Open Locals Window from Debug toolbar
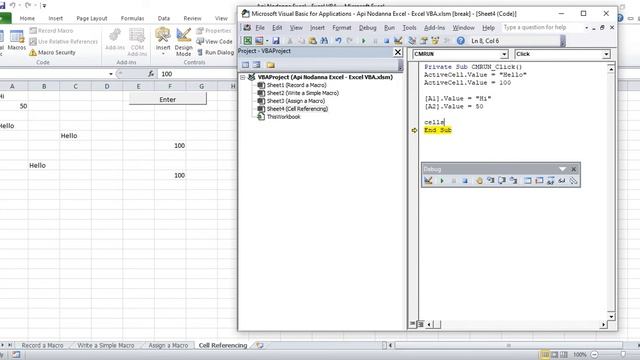Image resolution: width=640 pixels, height=360 pixels. (527, 180)
